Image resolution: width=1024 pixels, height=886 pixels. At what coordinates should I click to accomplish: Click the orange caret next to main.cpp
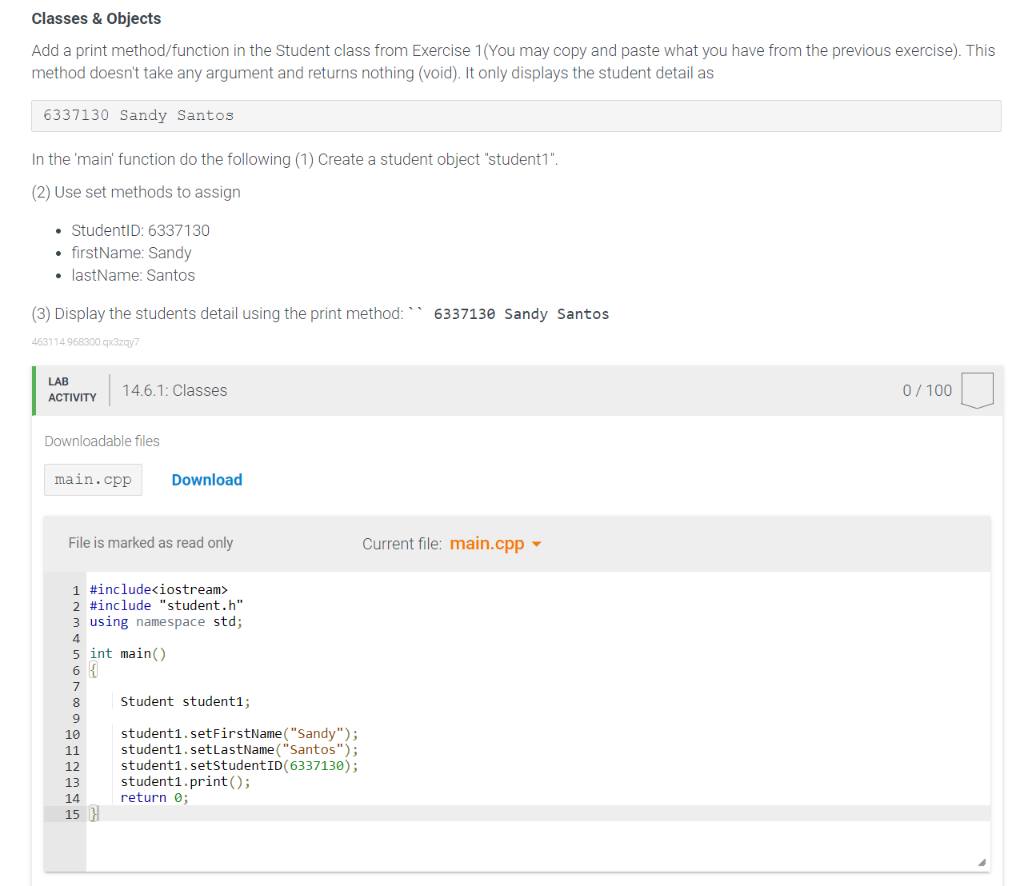(x=536, y=543)
